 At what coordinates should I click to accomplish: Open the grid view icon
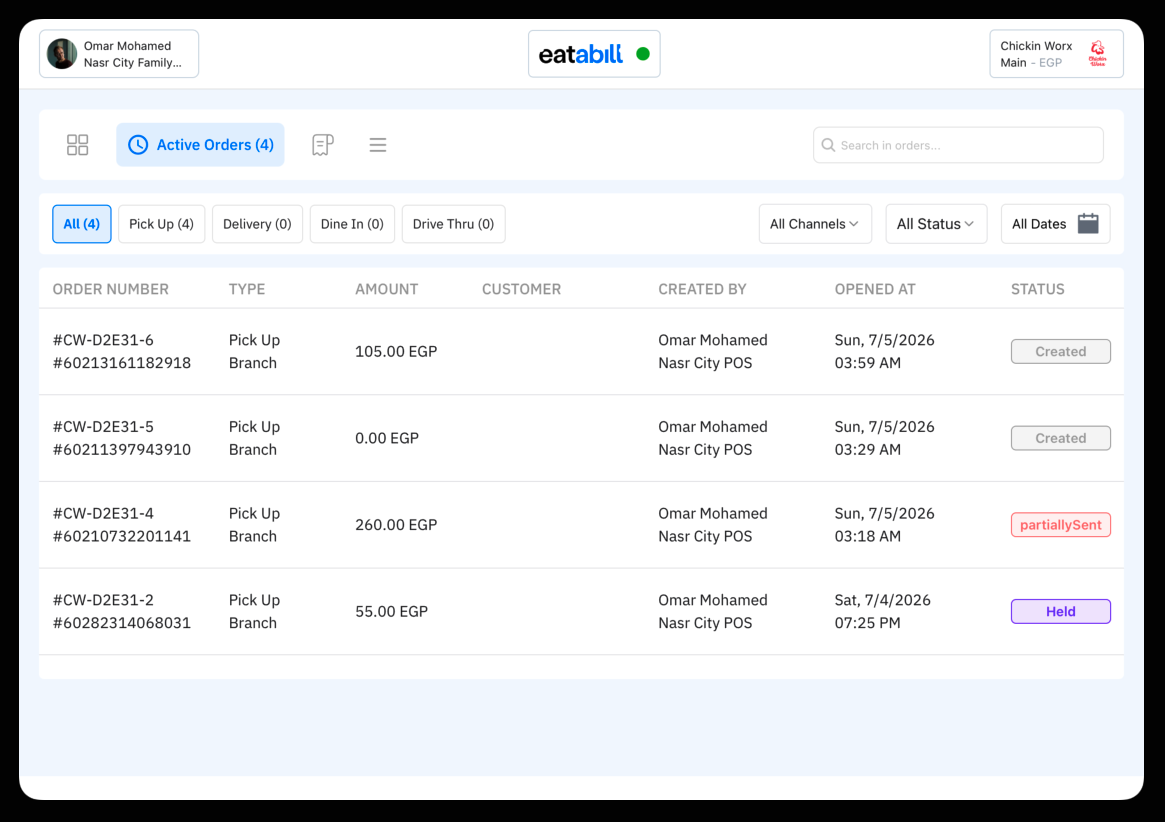[77, 145]
